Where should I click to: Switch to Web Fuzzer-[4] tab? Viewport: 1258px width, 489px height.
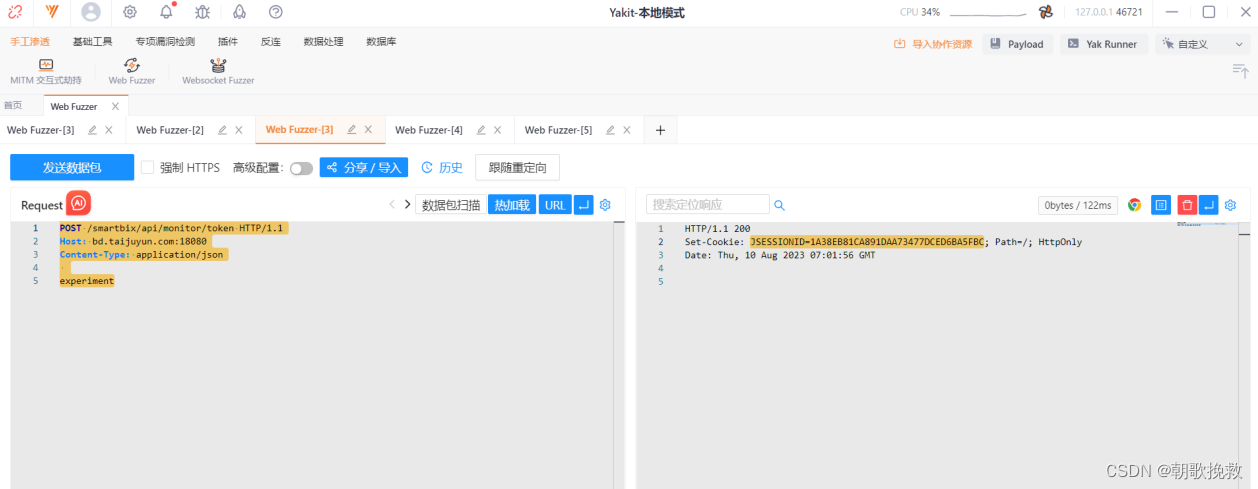click(x=429, y=130)
